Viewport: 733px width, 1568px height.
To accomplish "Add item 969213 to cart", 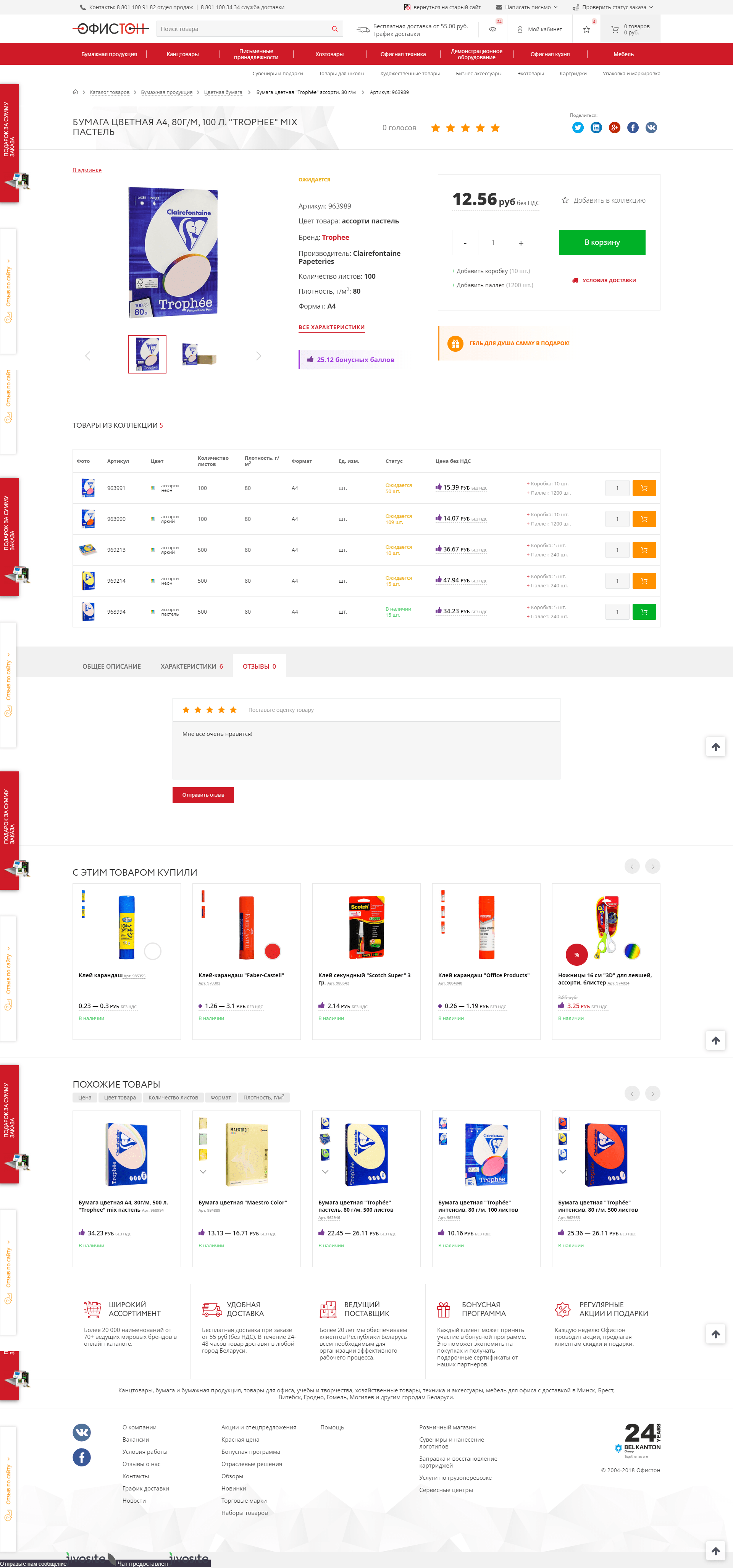I will pyautogui.click(x=644, y=550).
